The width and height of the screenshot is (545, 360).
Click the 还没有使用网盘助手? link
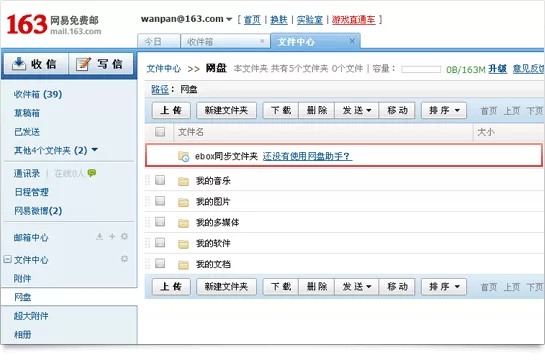click(307, 156)
